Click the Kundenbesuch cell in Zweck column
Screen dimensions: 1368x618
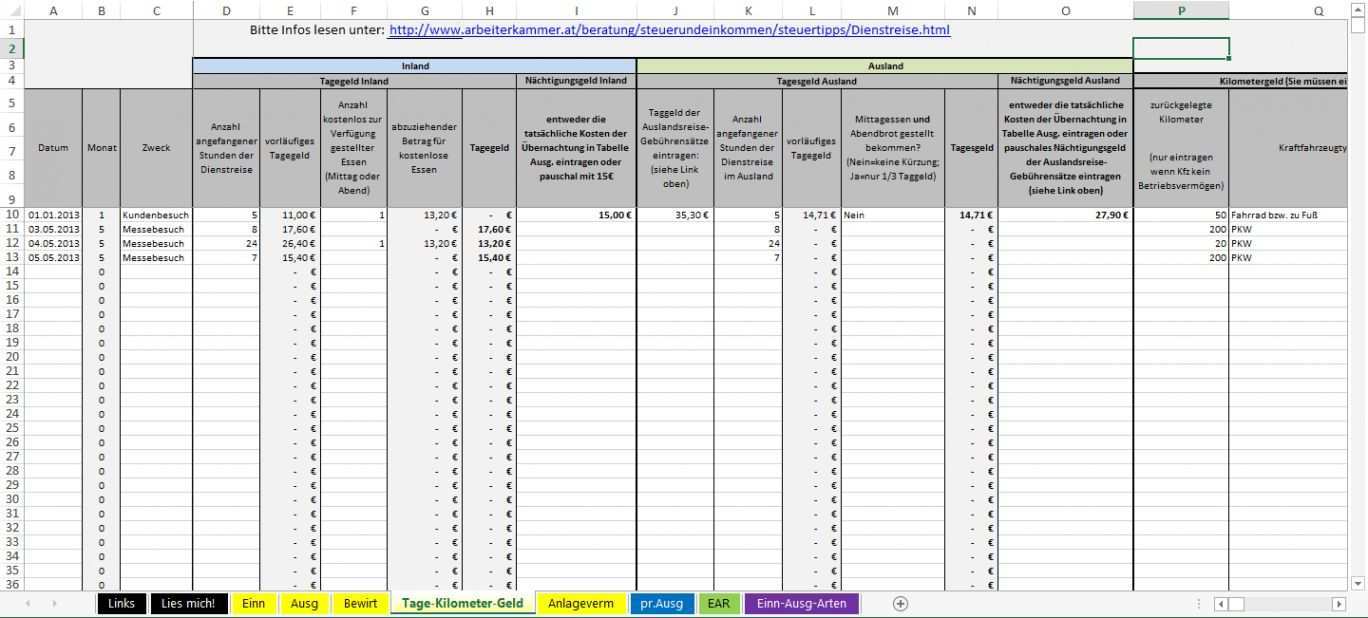156,215
